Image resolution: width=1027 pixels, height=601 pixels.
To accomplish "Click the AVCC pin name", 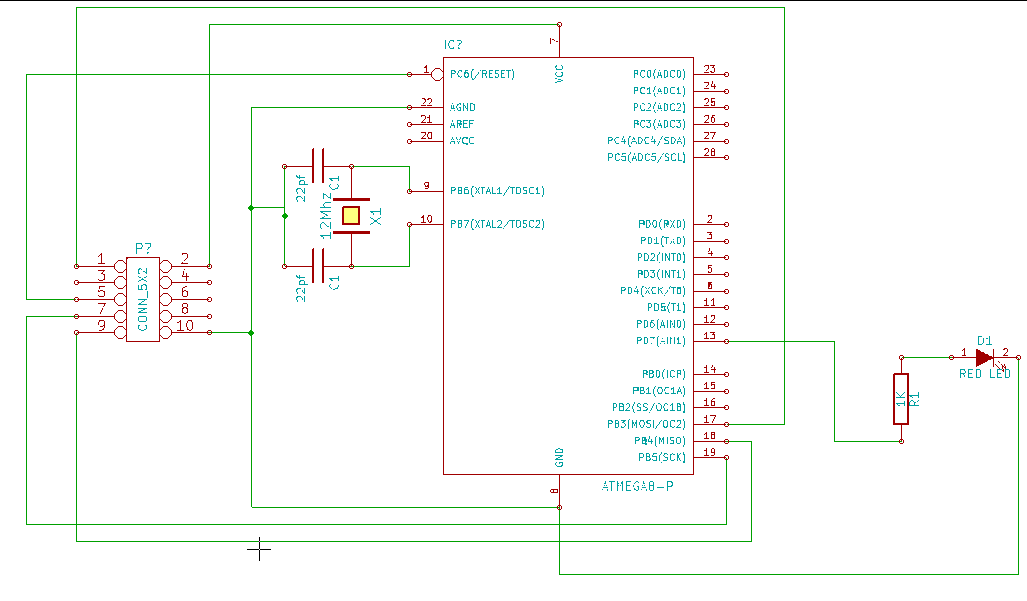I will click(x=462, y=141).
